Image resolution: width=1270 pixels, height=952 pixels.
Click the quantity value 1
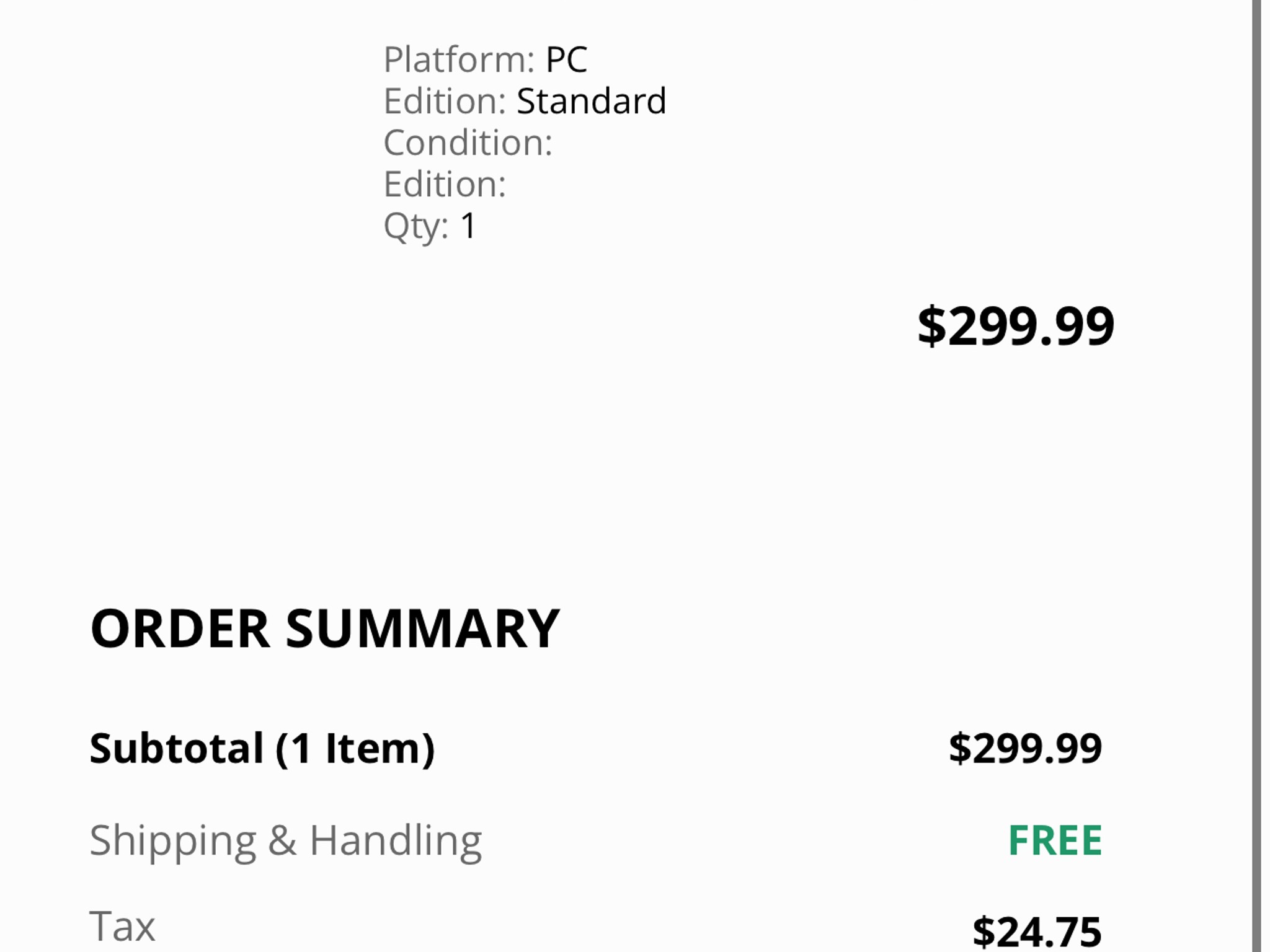click(x=468, y=226)
